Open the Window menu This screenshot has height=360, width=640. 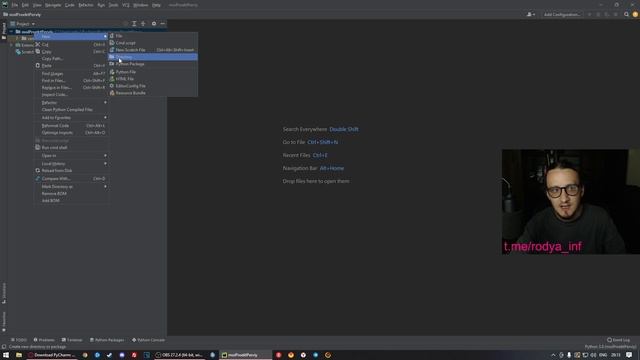[141, 5]
